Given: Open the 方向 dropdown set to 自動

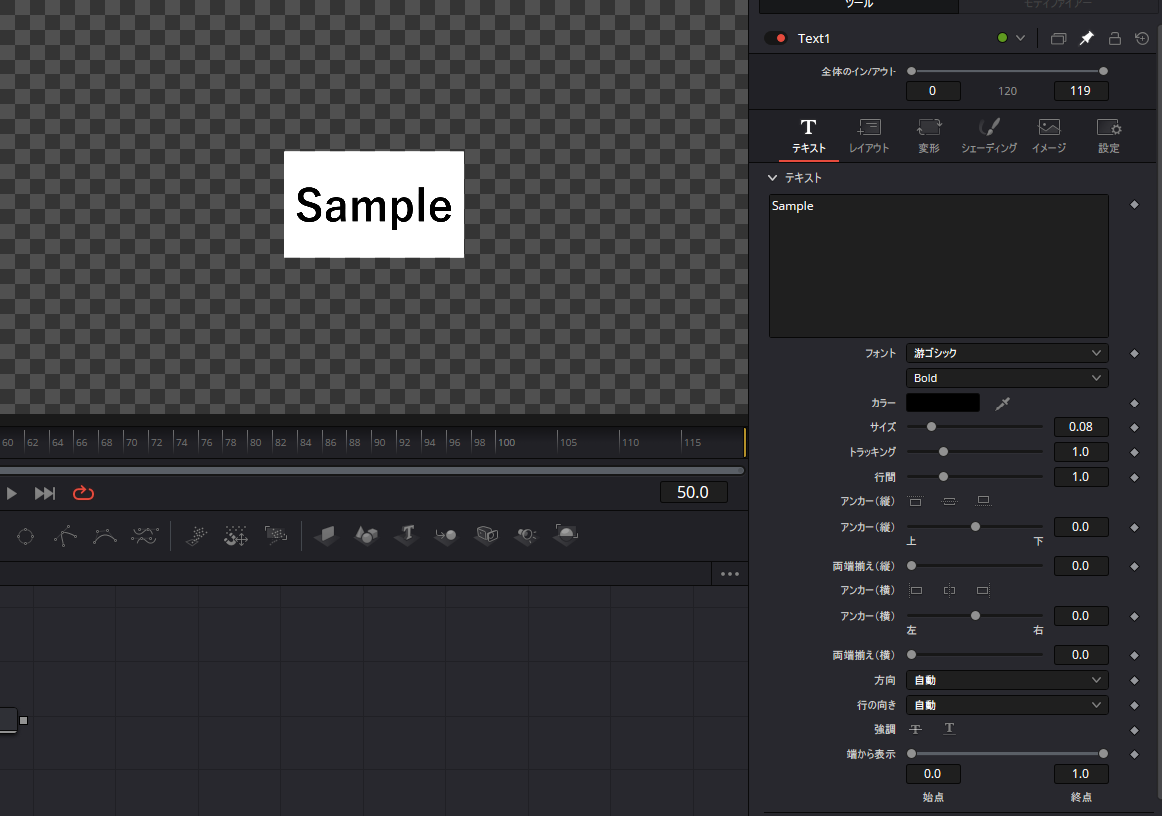Looking at the screenshot, I should point(1006,679).
